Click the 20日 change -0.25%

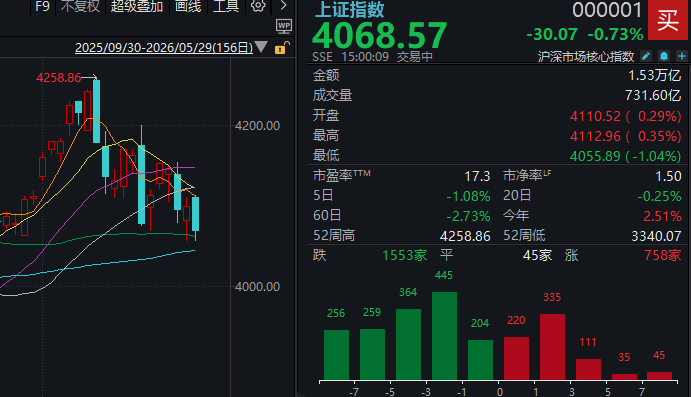coord(659,196)
